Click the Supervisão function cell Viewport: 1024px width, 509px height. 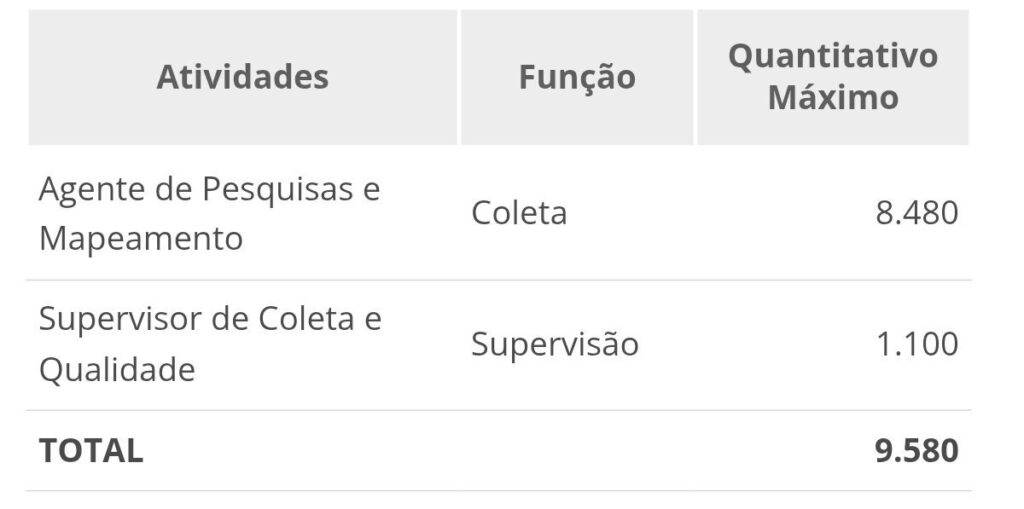click(x=555, y=344)
